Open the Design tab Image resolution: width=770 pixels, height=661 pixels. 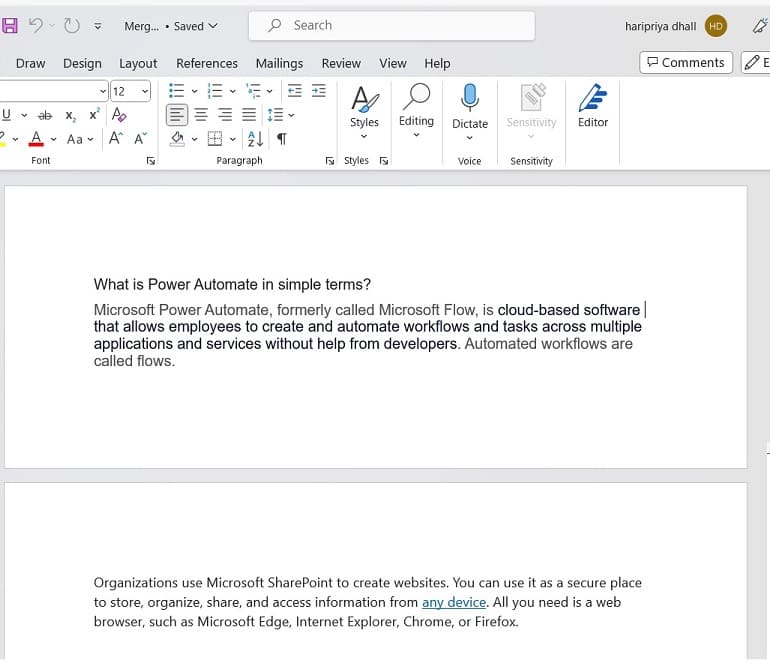(x=82, y=63)
